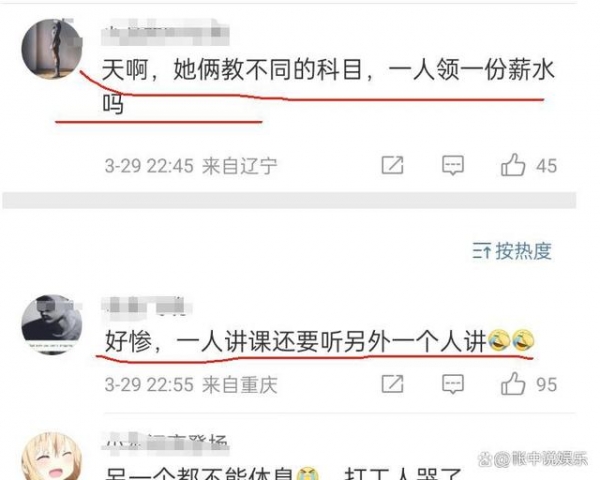Click the 45 like count
600x480 pixels.
(x=546, y=166)
